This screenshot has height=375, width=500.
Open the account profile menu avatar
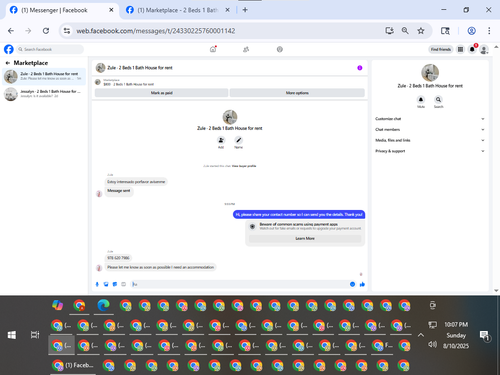[484, 50]
